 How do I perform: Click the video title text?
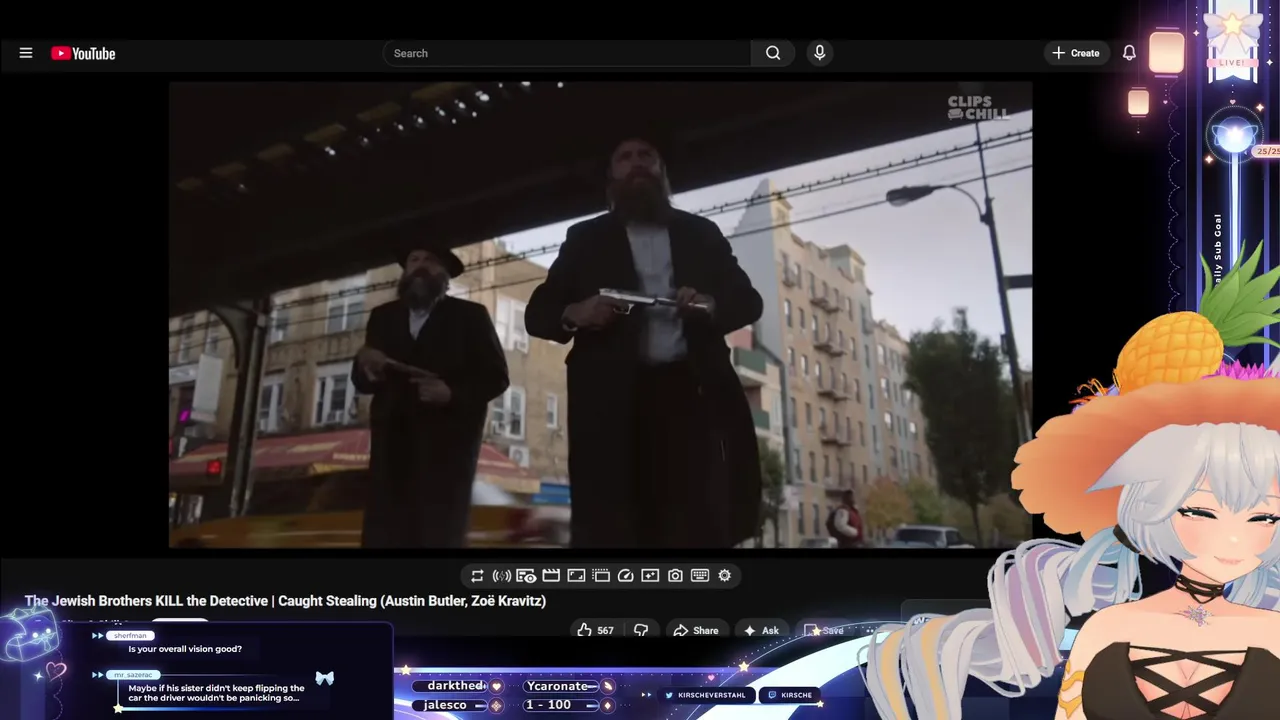285,601
